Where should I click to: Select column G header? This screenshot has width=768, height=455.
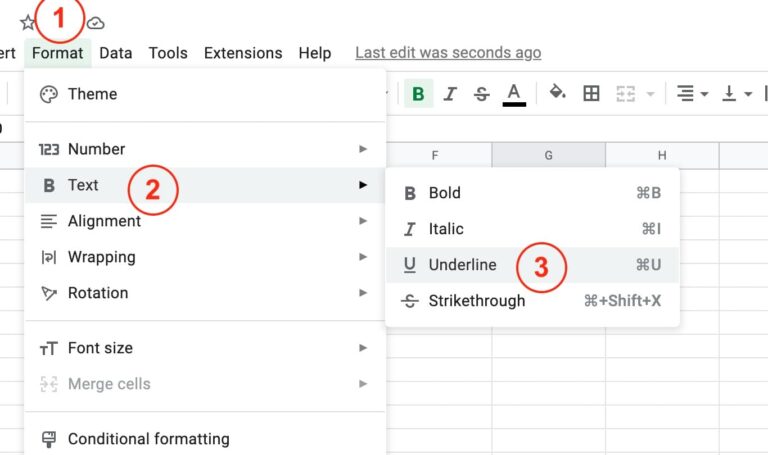(549, 155)
